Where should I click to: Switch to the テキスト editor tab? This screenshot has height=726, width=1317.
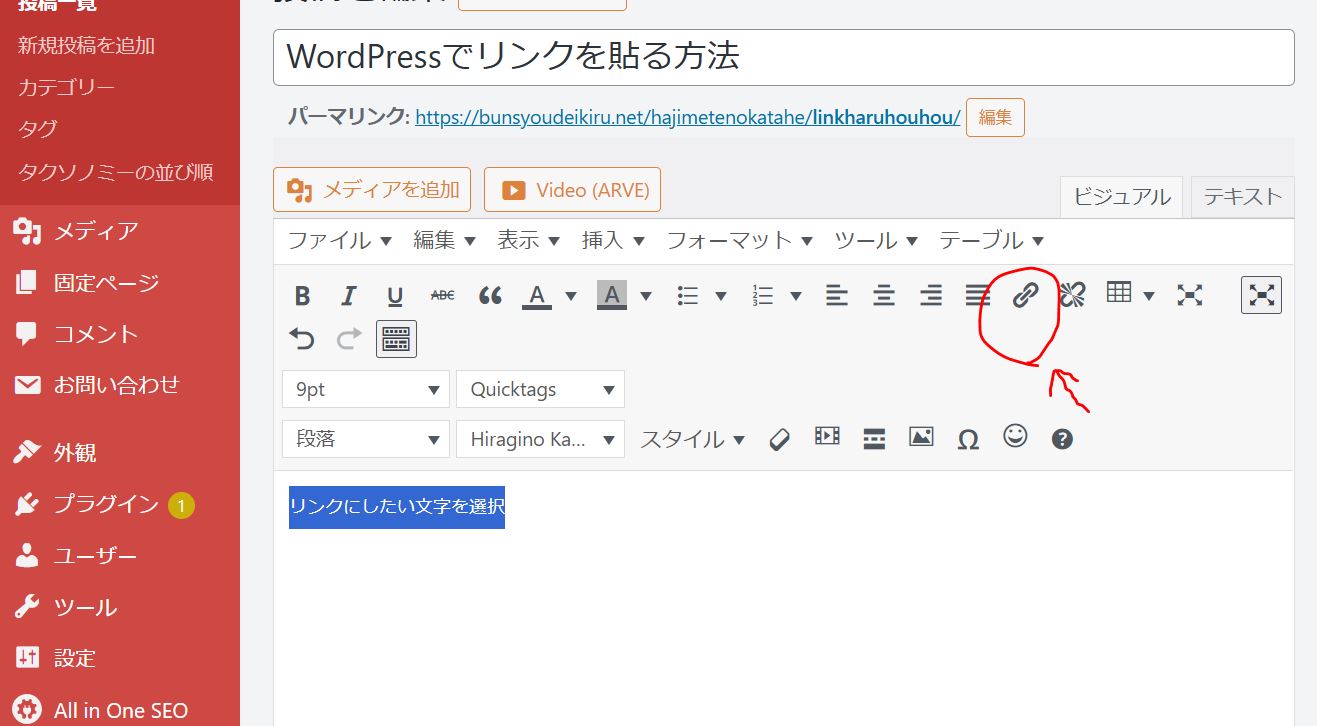[1242, 197]
